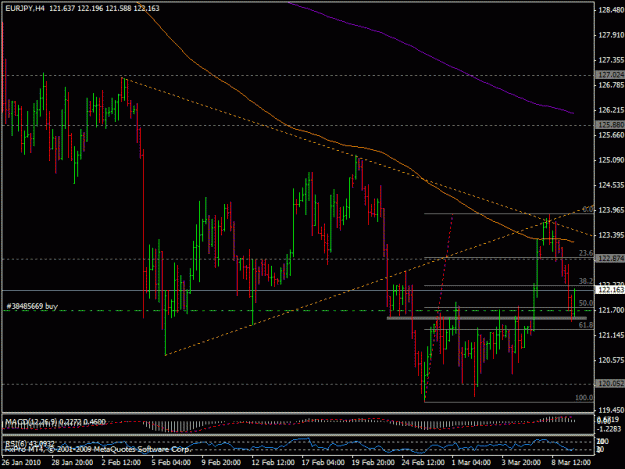Select the highlighted 127.024 level price tag
Viewport: 625px width, 469px height.
610,75
